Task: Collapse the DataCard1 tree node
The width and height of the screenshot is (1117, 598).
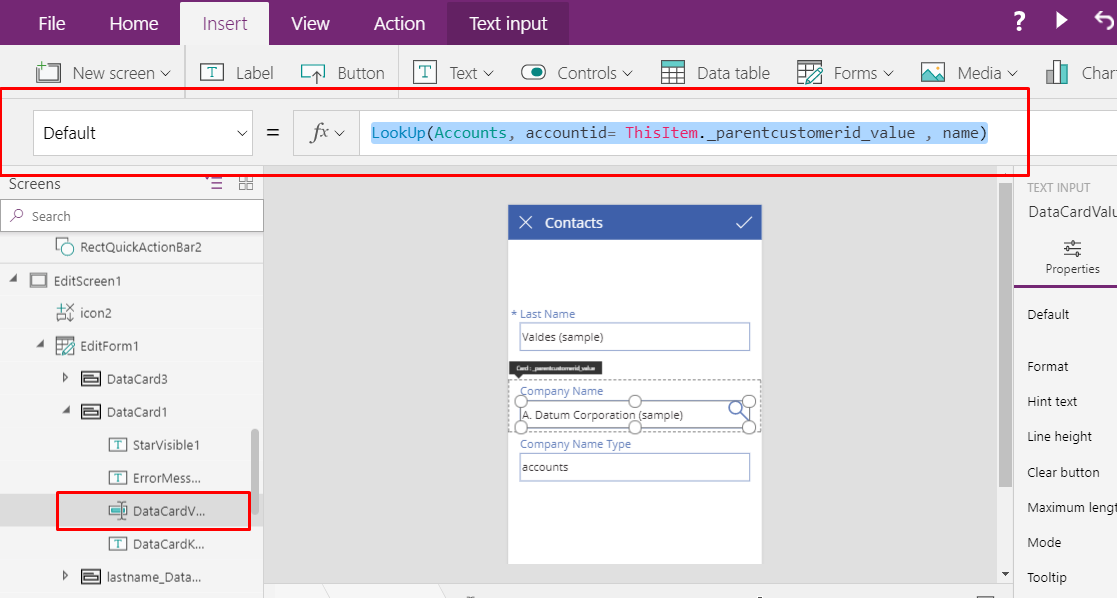Action: (x=66, y=411)
